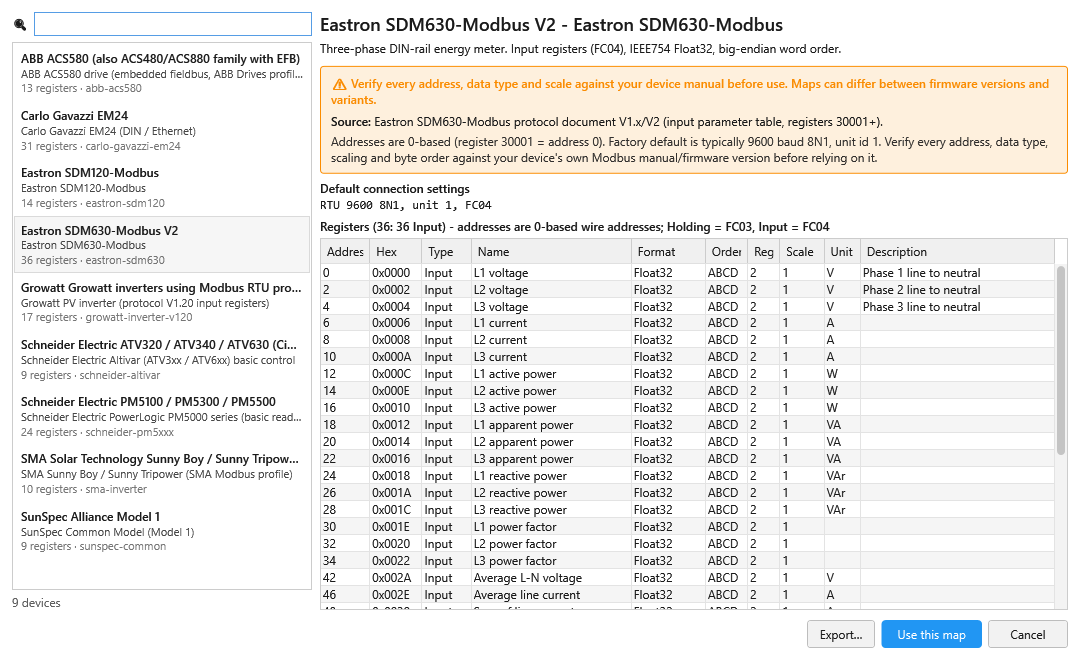This screenshot has height=660, width=1080.
Task: Sort by the Type column header
Action: point(446,251)
